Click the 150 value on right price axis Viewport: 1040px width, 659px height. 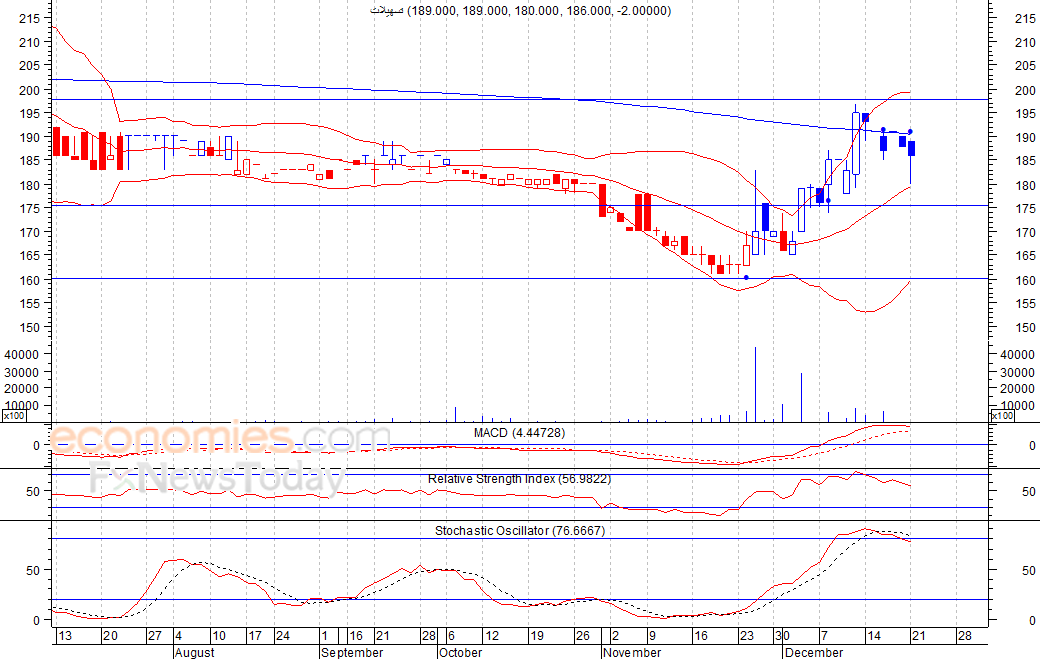point(1025,328)
